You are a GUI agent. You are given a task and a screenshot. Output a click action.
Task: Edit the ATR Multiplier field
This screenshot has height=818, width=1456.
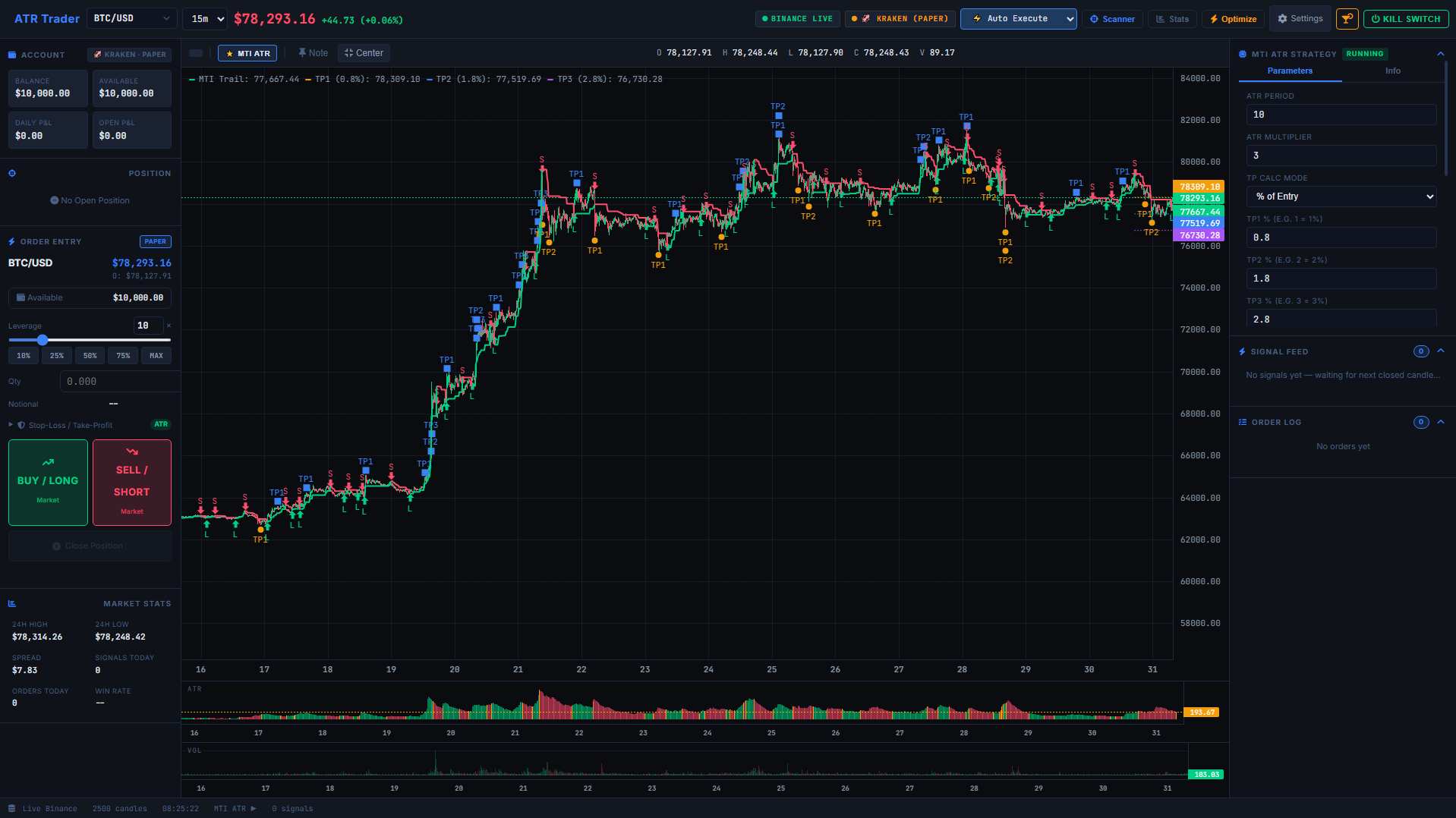(x=1341, y=156)
